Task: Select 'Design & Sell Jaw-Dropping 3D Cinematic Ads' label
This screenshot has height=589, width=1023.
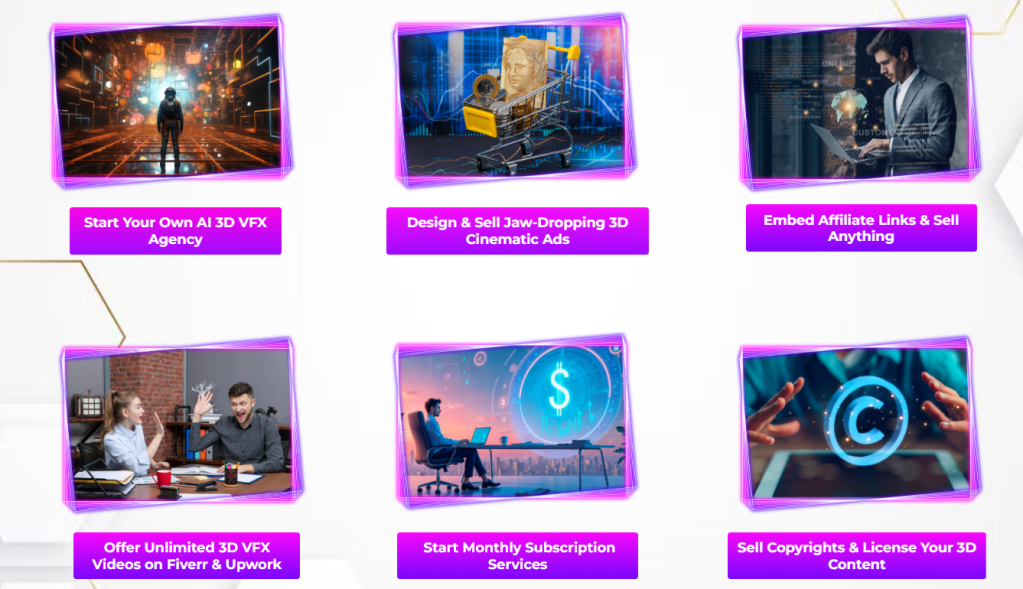Action: click(517, 231)
